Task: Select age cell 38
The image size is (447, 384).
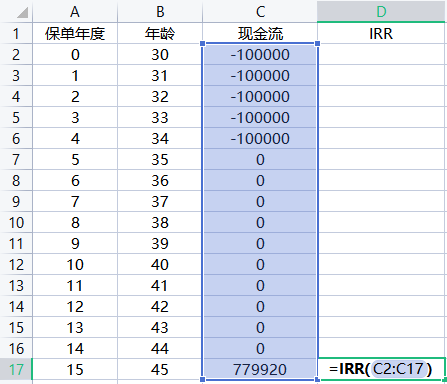Action: (160, 222)
